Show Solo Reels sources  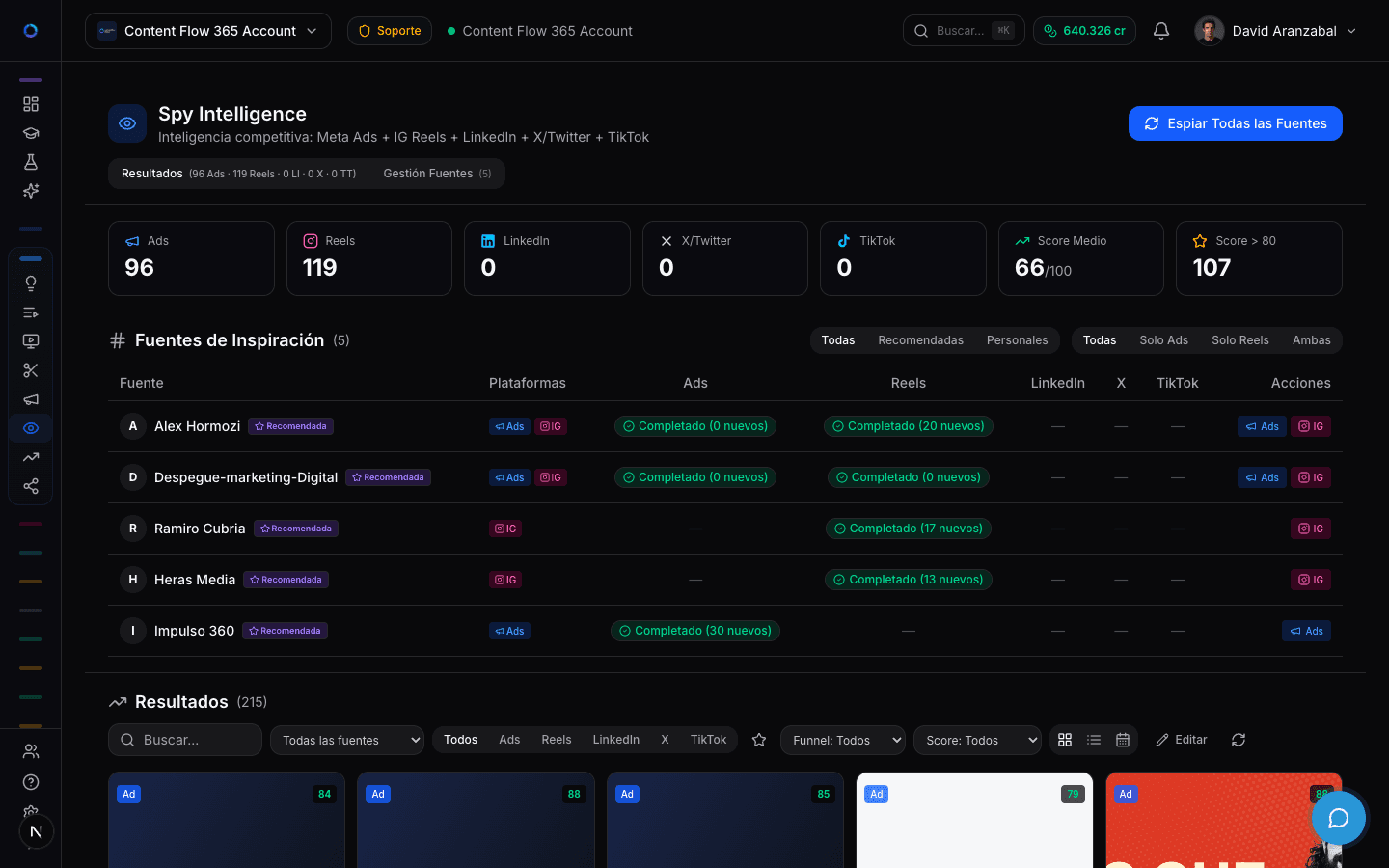tap(1239, 340)
